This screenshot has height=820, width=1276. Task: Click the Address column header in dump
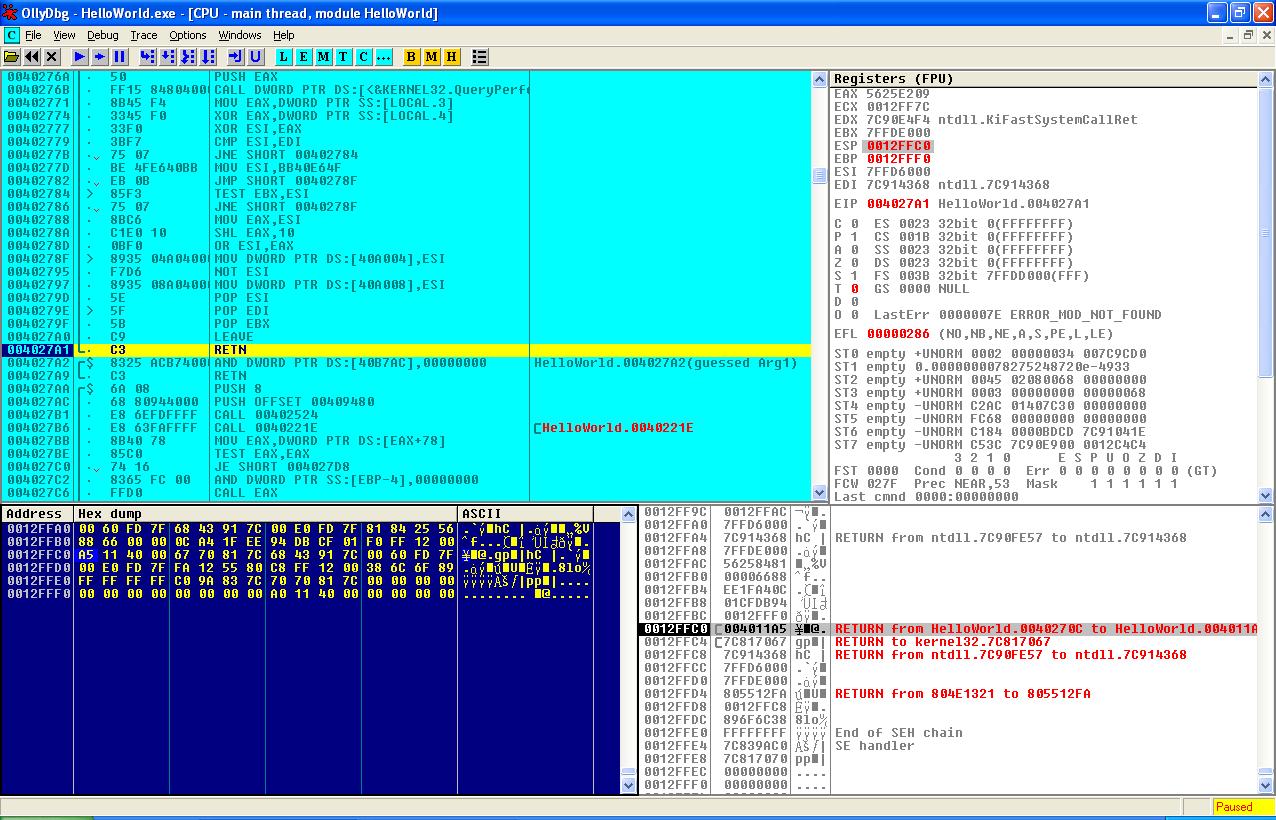point(38,514)
